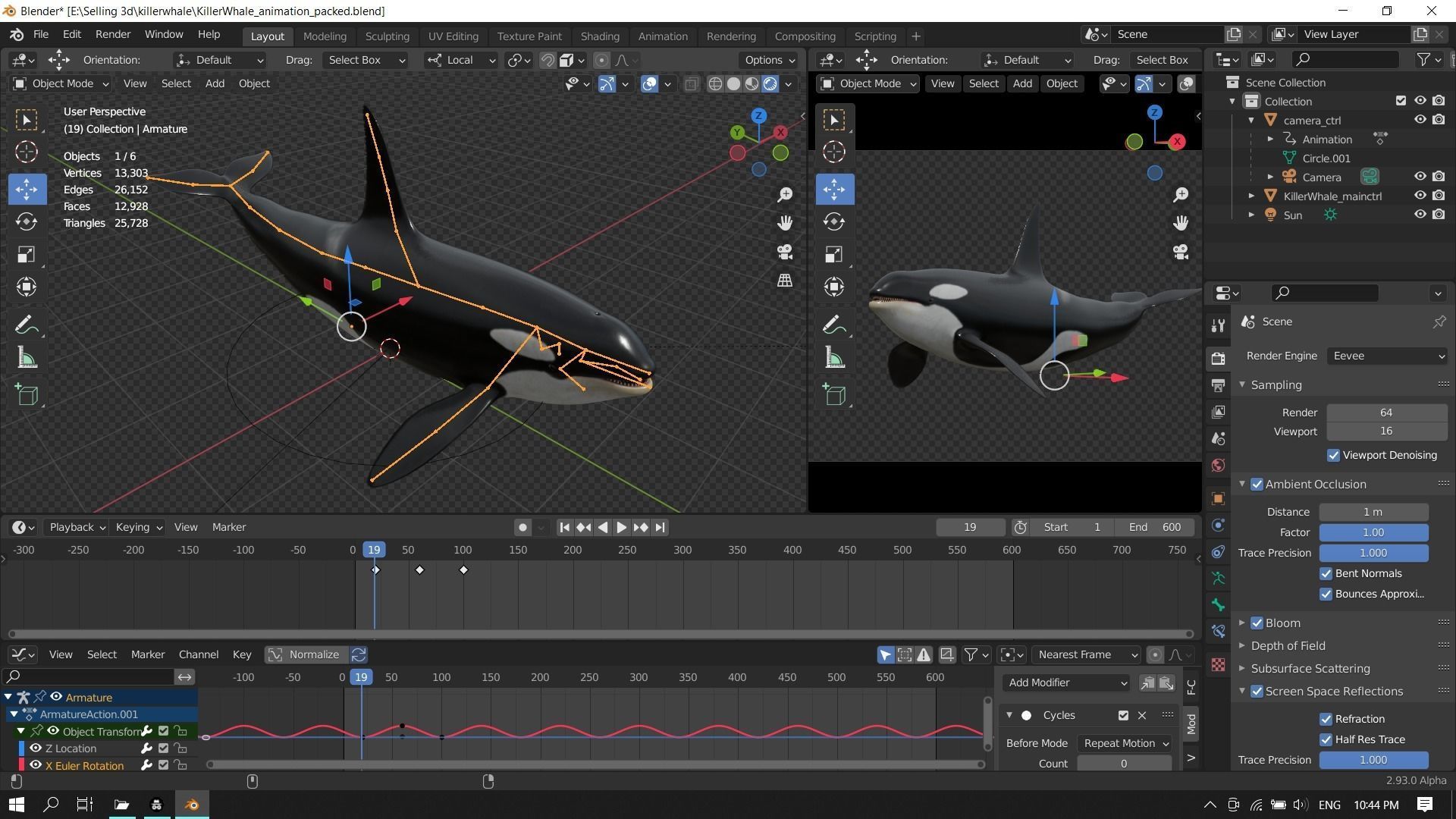Select the Rotate tool in right viewport
The image size is (1456, 819).
point(834,221)
